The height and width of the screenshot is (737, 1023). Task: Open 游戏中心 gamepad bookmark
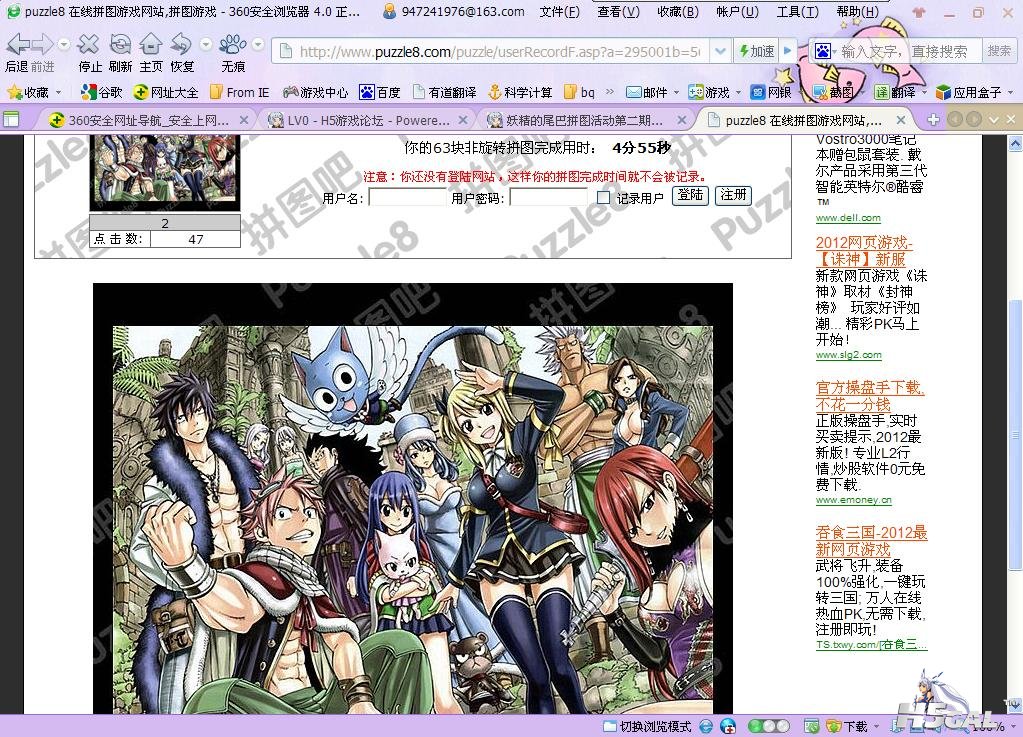pos(315,93)
